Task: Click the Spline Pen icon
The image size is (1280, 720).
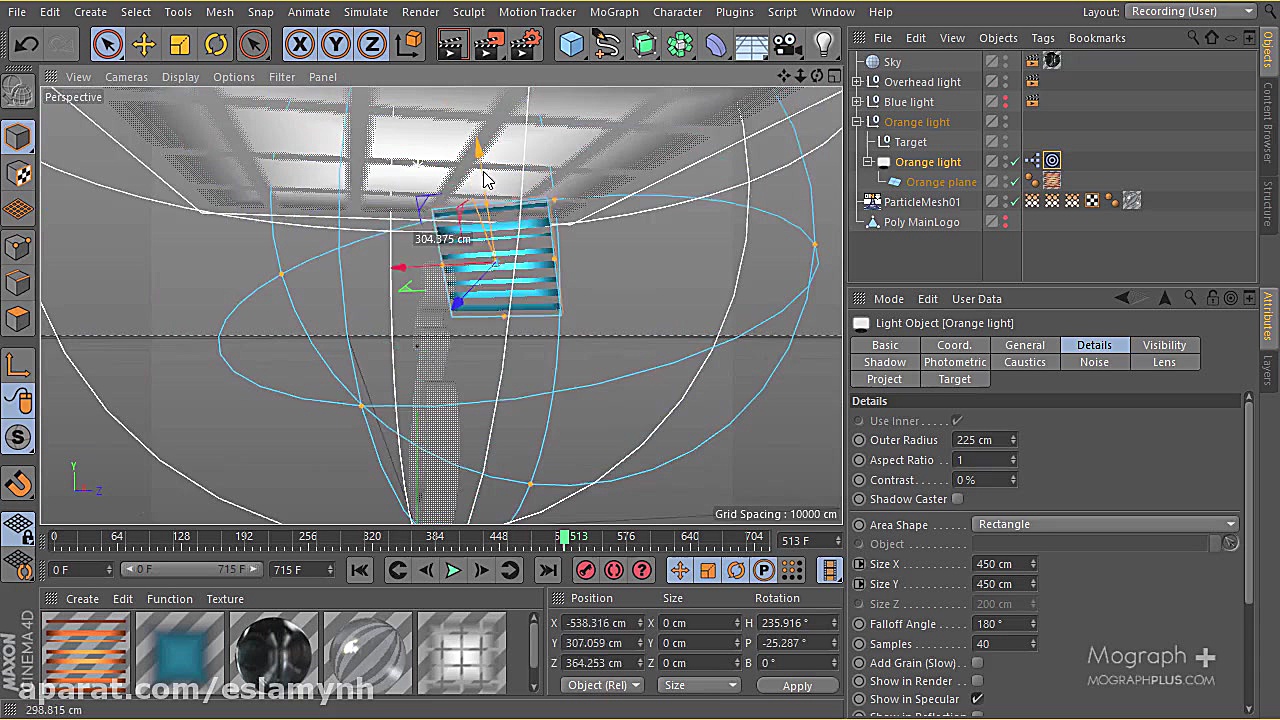Action: point(607,44)
